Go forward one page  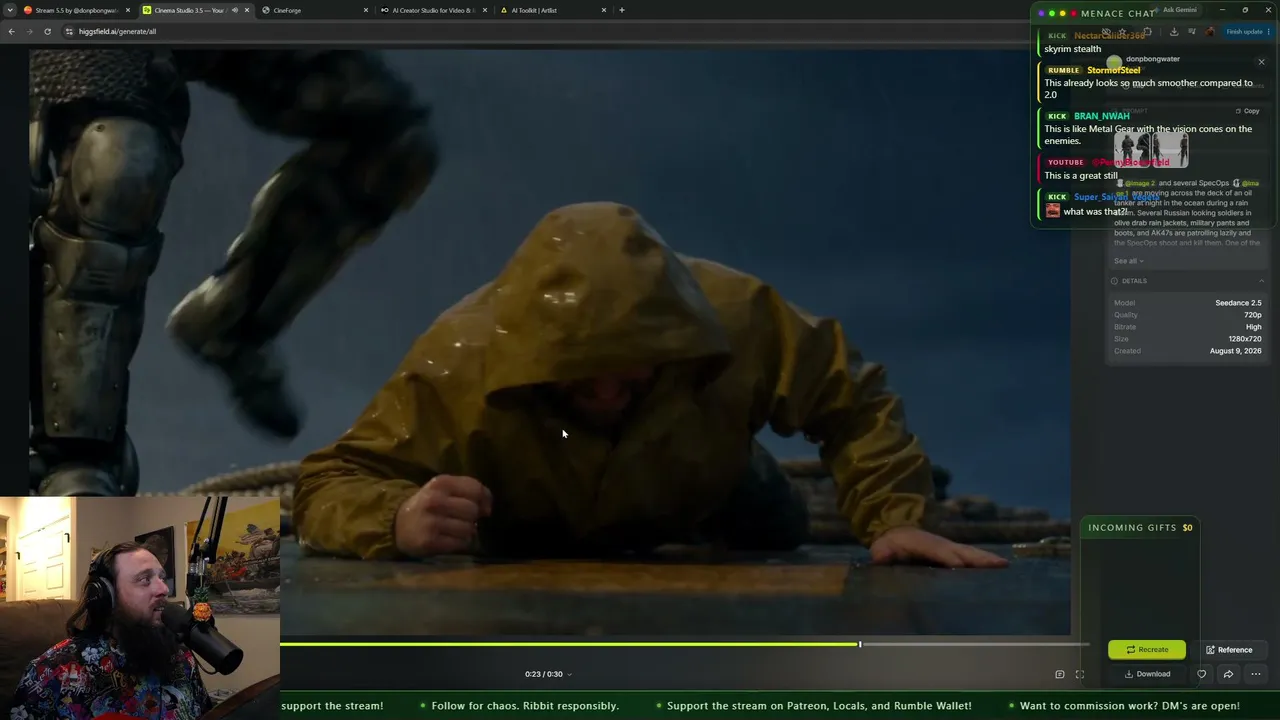point(29,31)
